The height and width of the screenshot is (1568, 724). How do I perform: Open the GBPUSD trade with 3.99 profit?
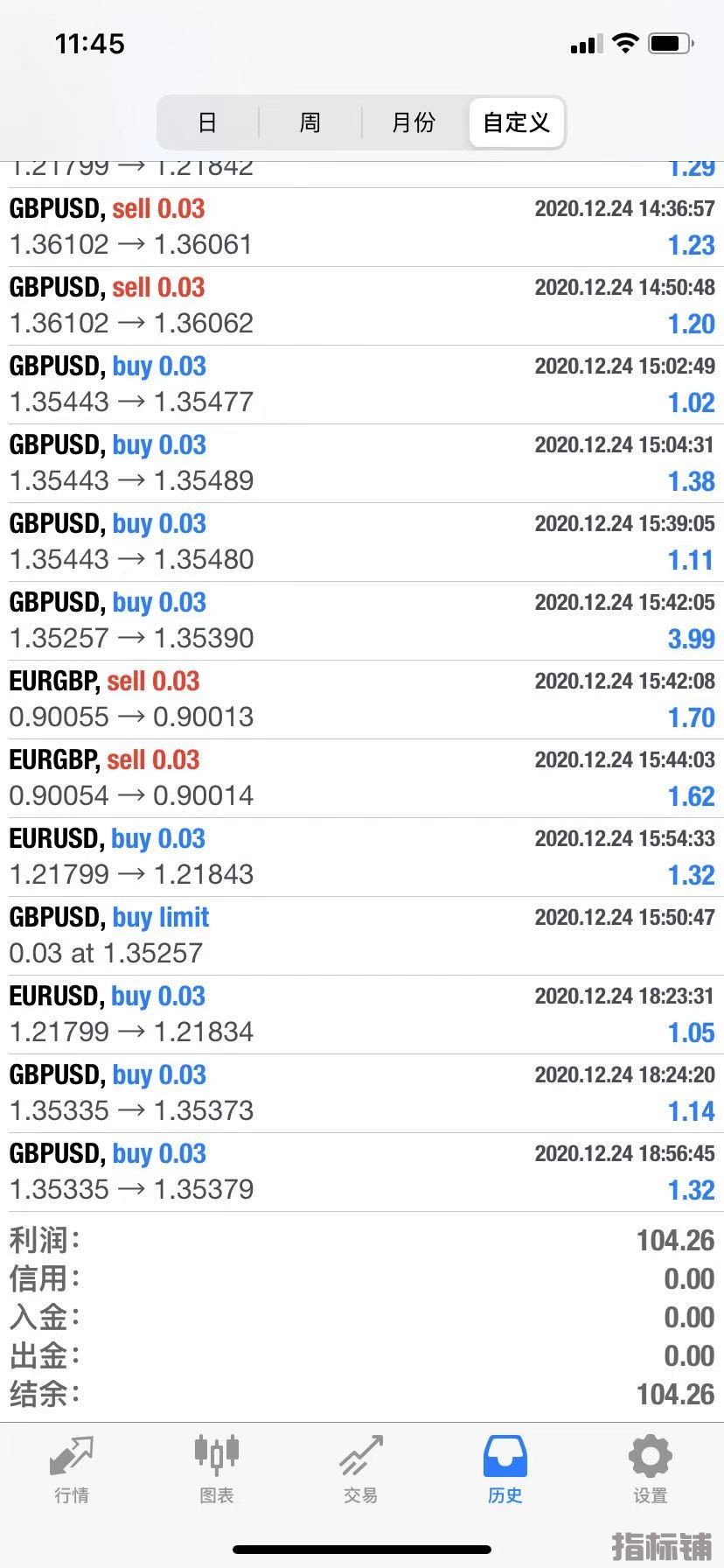point(362,620)
